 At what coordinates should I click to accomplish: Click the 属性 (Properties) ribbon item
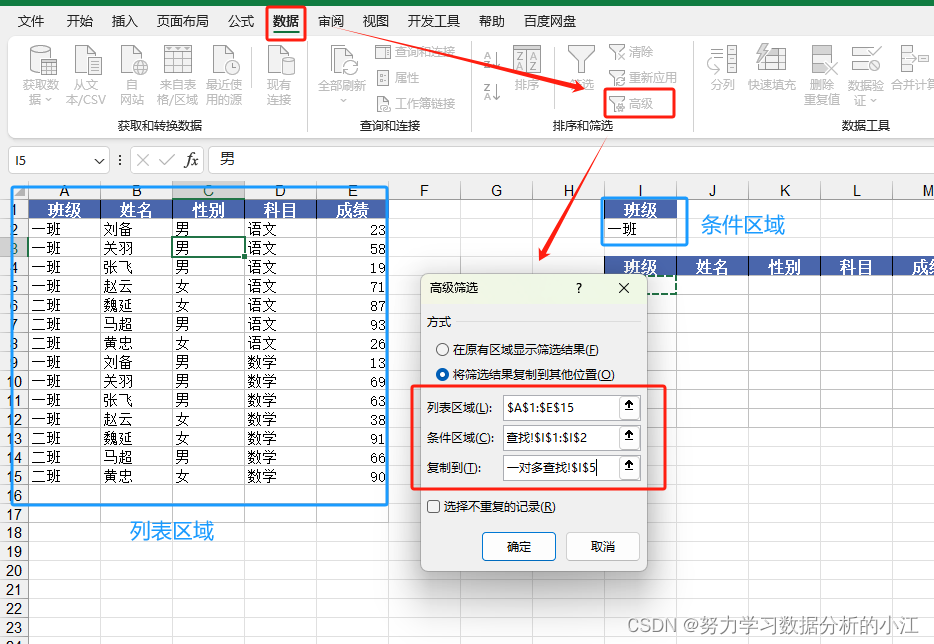coord(398,77)
